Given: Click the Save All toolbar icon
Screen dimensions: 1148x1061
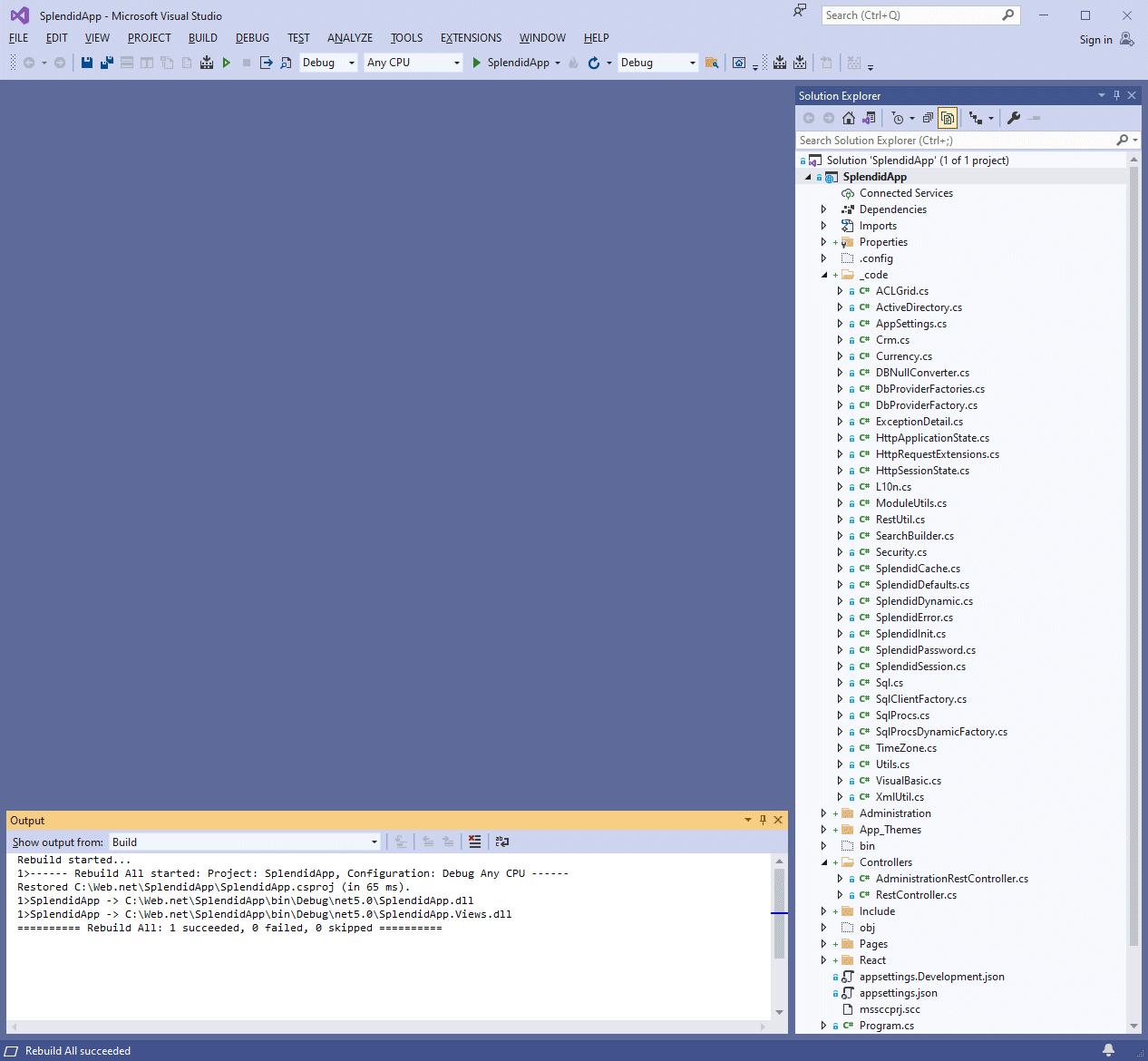Looking at the screenshot, I should [106, 63].
